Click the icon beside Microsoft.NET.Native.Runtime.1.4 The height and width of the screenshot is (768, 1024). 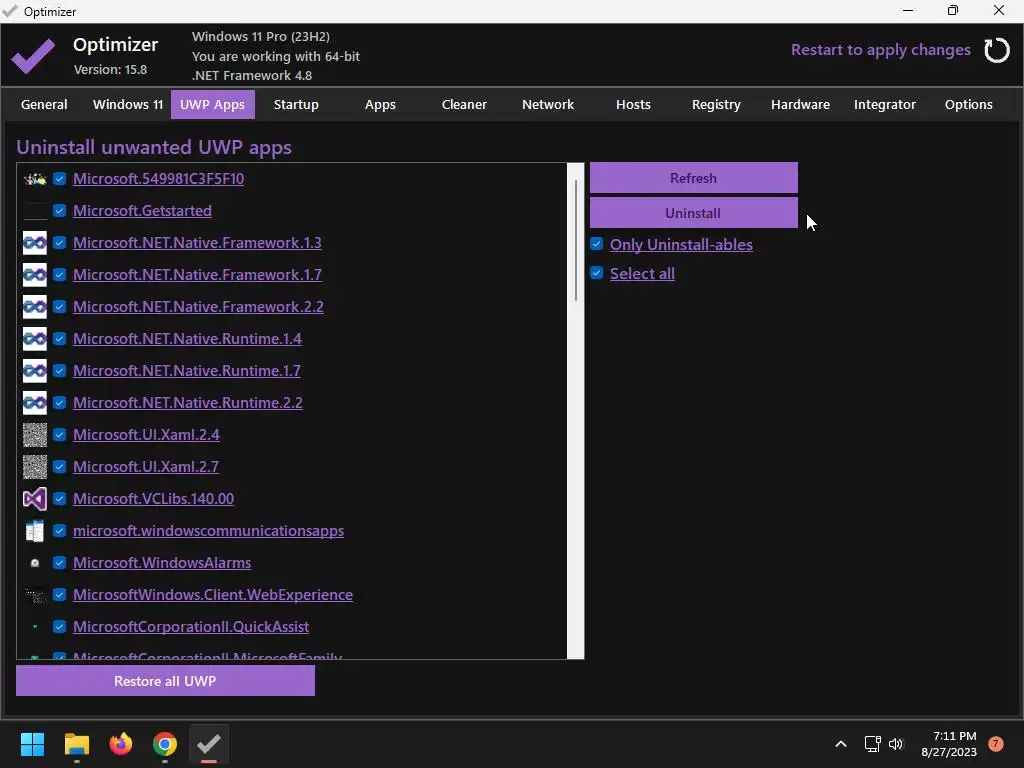tap(35, 339)
